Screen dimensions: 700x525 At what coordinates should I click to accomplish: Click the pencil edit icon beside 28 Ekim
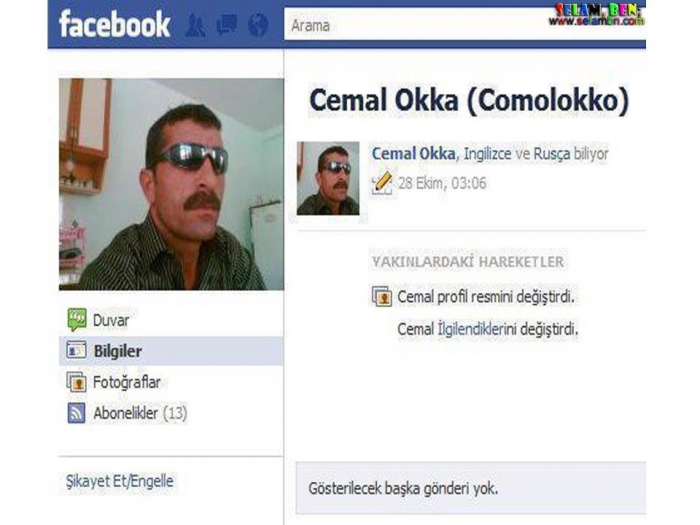382,183
